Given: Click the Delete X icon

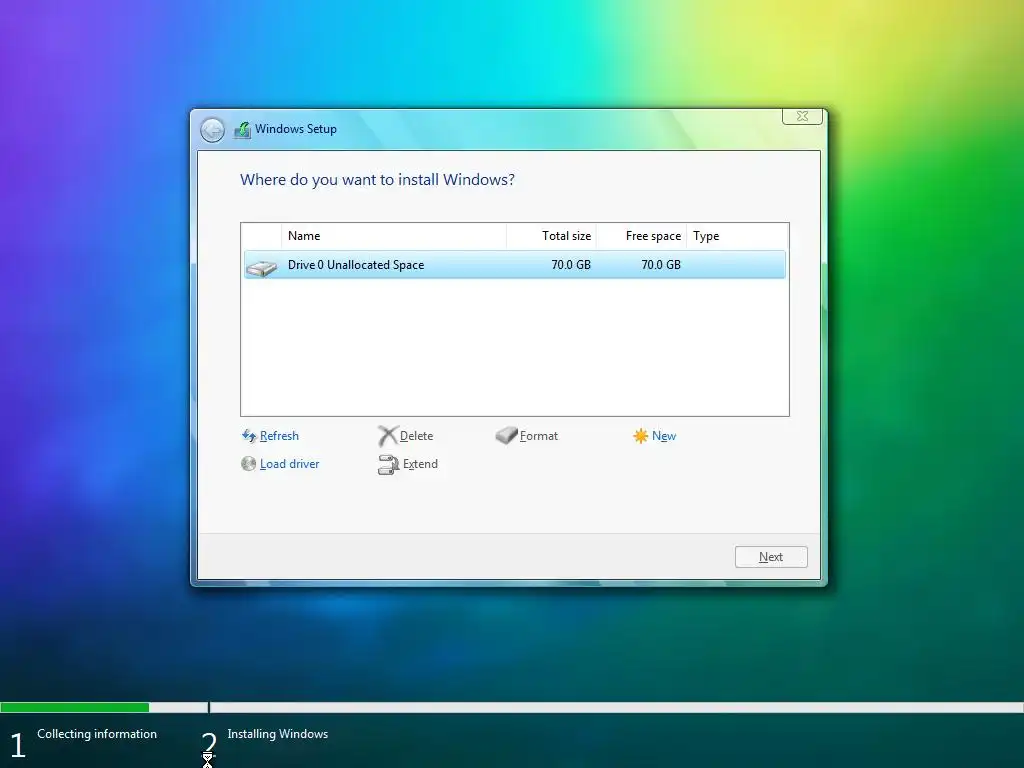Looking at the screenshot, I should (x=387, y=436).
